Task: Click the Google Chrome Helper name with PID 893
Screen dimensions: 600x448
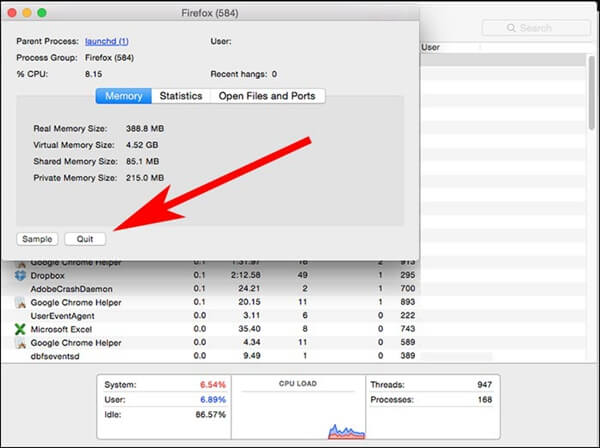Action: tap(76, 303)
